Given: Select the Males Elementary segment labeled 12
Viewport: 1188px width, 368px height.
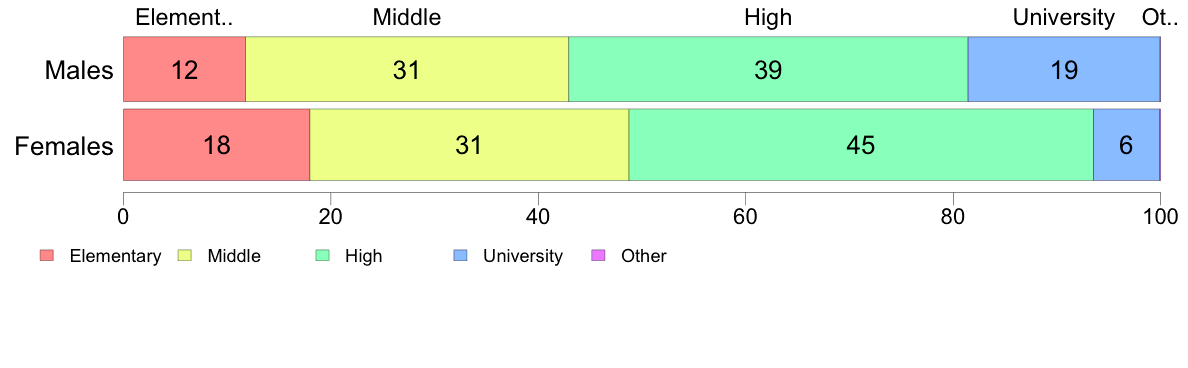Looking at the screenshot, I should tap(184, 69).
